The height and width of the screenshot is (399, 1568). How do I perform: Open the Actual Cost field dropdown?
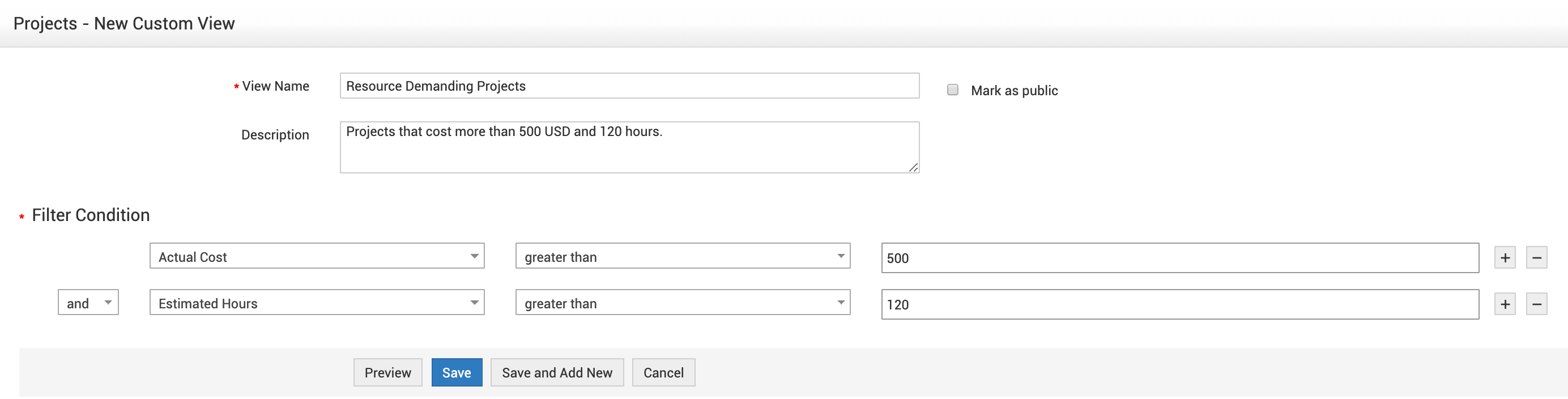317,256
